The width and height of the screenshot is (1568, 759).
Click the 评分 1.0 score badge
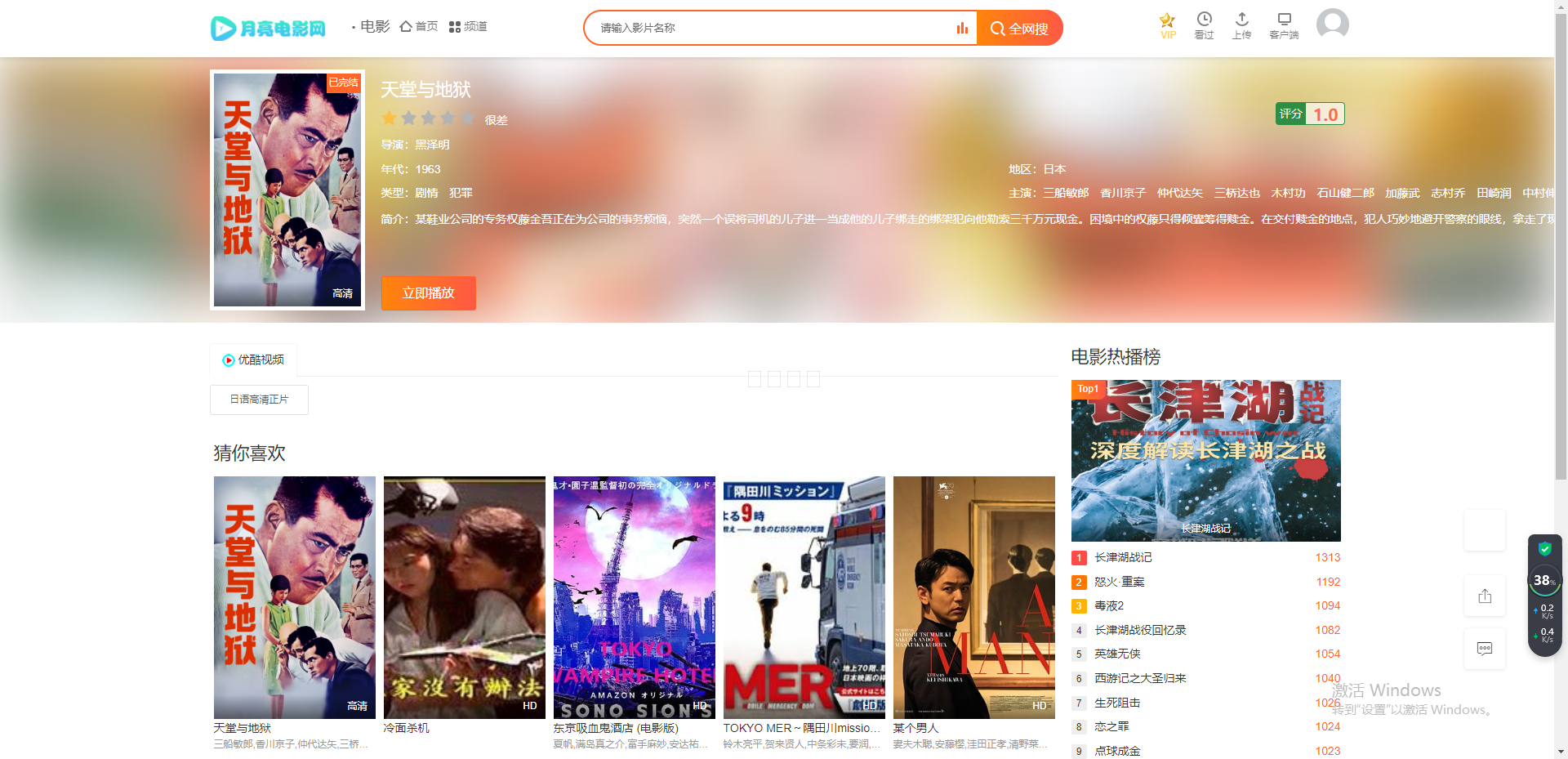point(1310,114)
